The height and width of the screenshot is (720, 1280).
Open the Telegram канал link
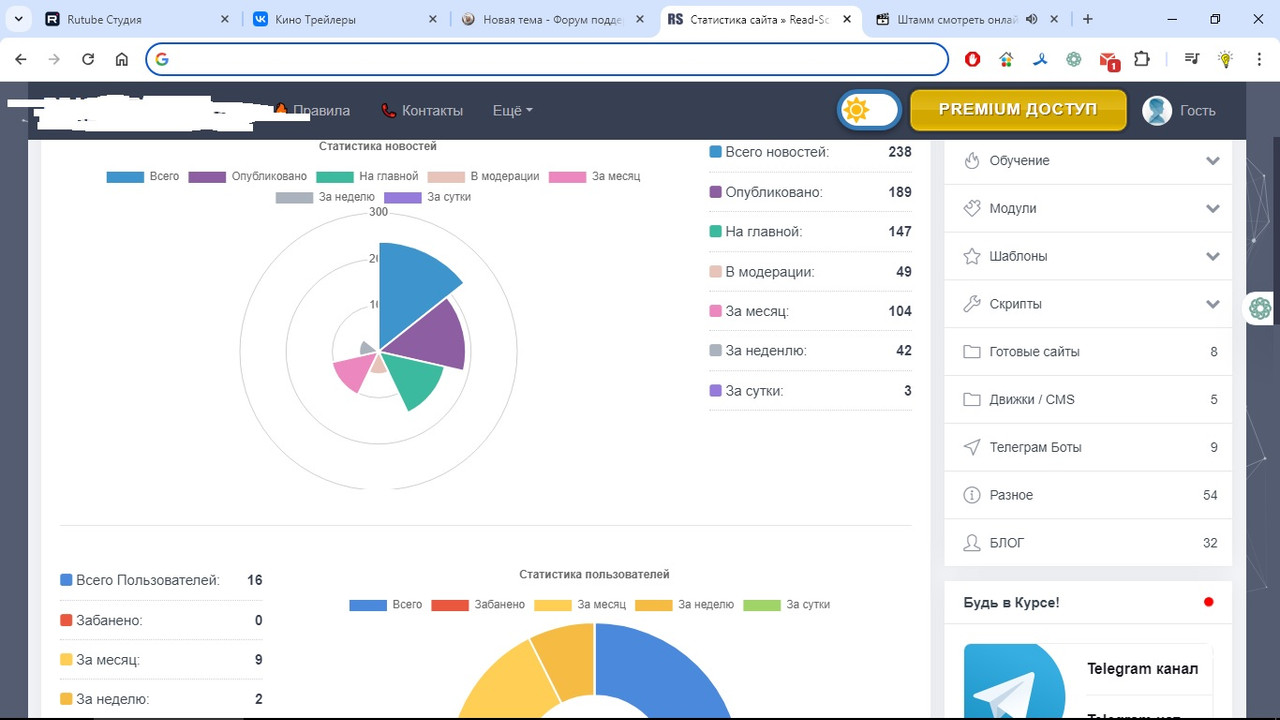tap(1142, 669)
